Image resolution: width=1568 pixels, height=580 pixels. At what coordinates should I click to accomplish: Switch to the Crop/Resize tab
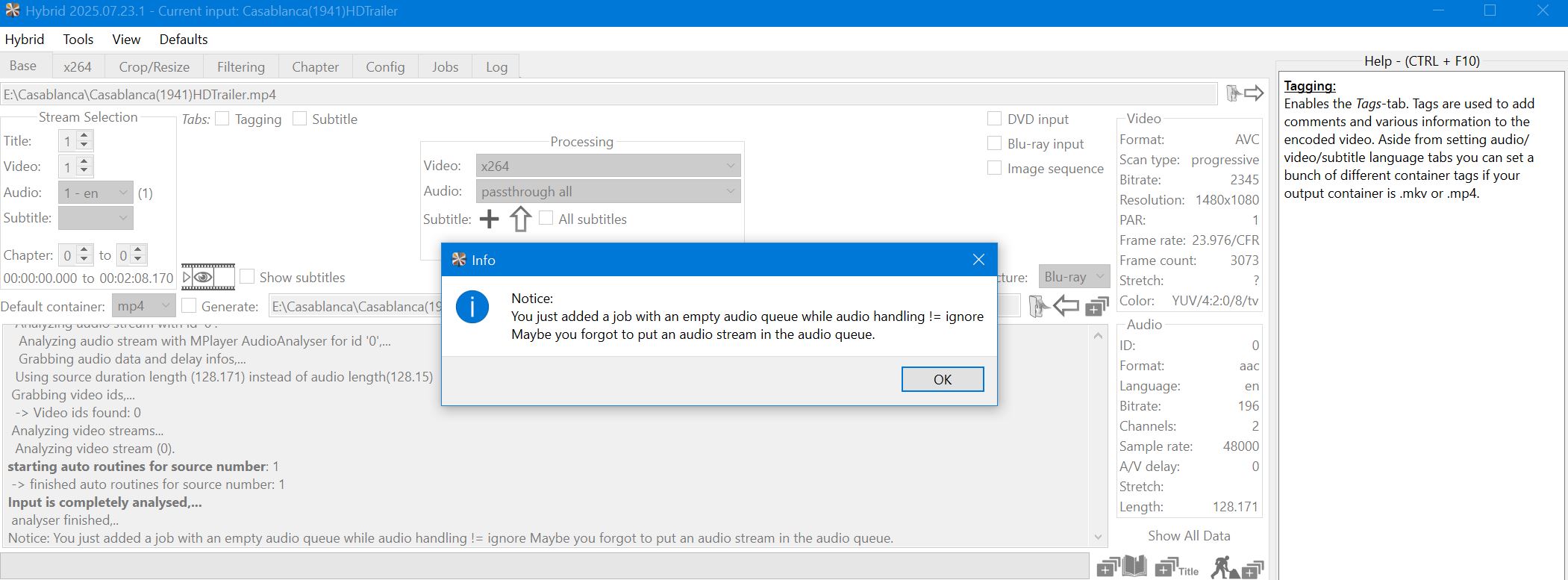point(154,66)
